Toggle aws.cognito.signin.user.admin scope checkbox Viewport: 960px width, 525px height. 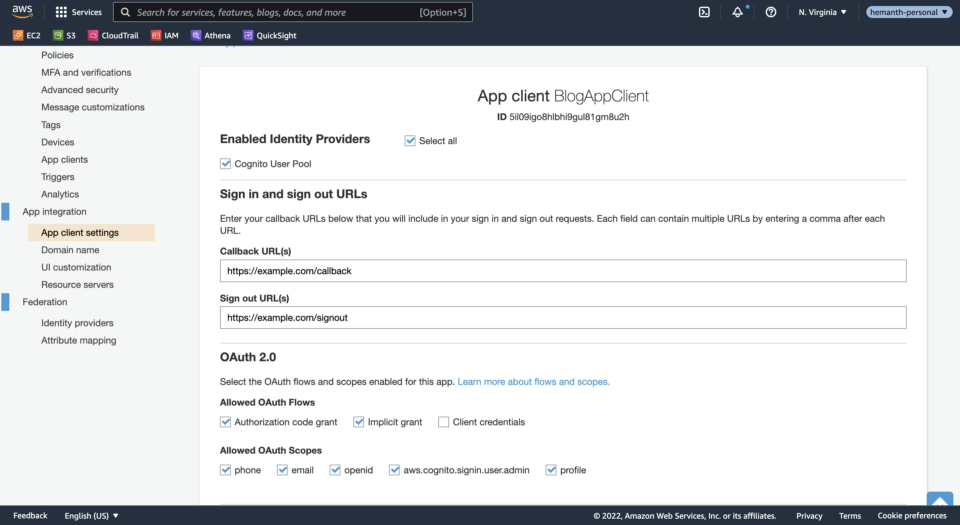[394, 470]
